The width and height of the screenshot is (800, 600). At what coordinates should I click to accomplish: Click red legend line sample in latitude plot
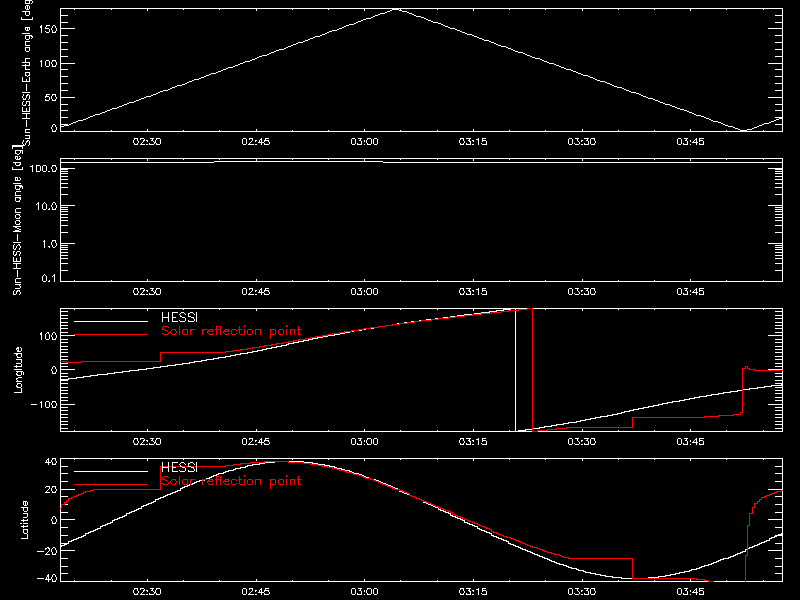[111, 485]
